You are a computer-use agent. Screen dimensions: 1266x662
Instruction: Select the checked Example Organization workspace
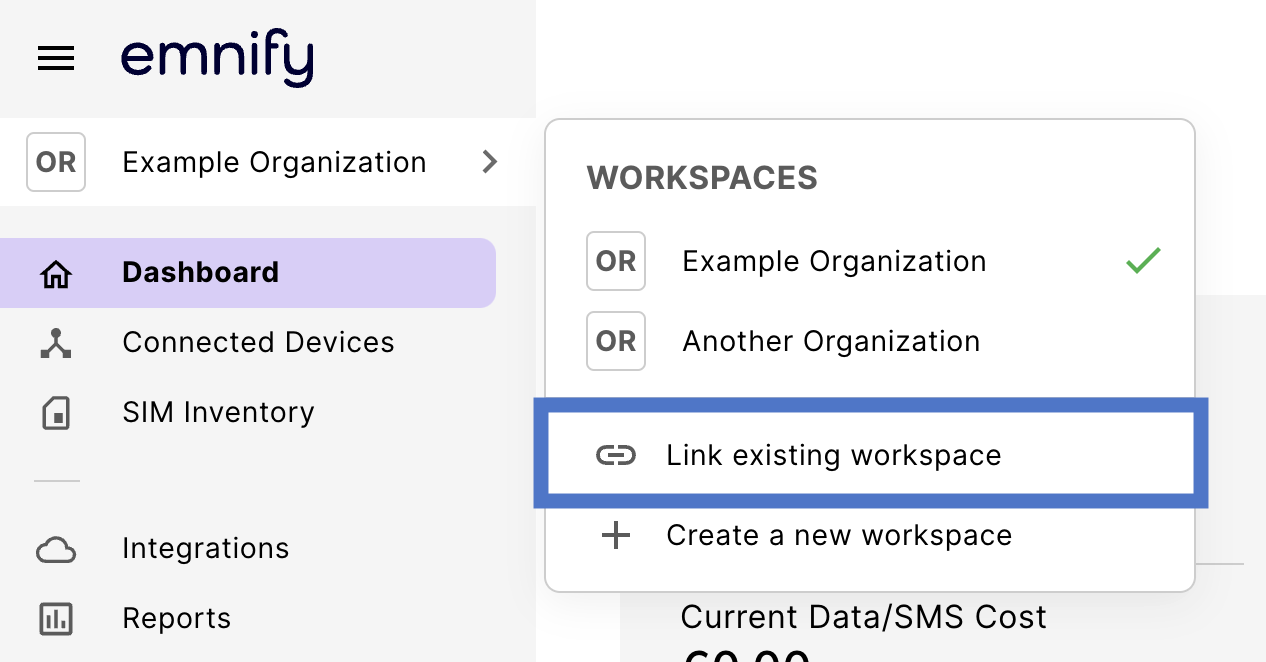point(834,262)
